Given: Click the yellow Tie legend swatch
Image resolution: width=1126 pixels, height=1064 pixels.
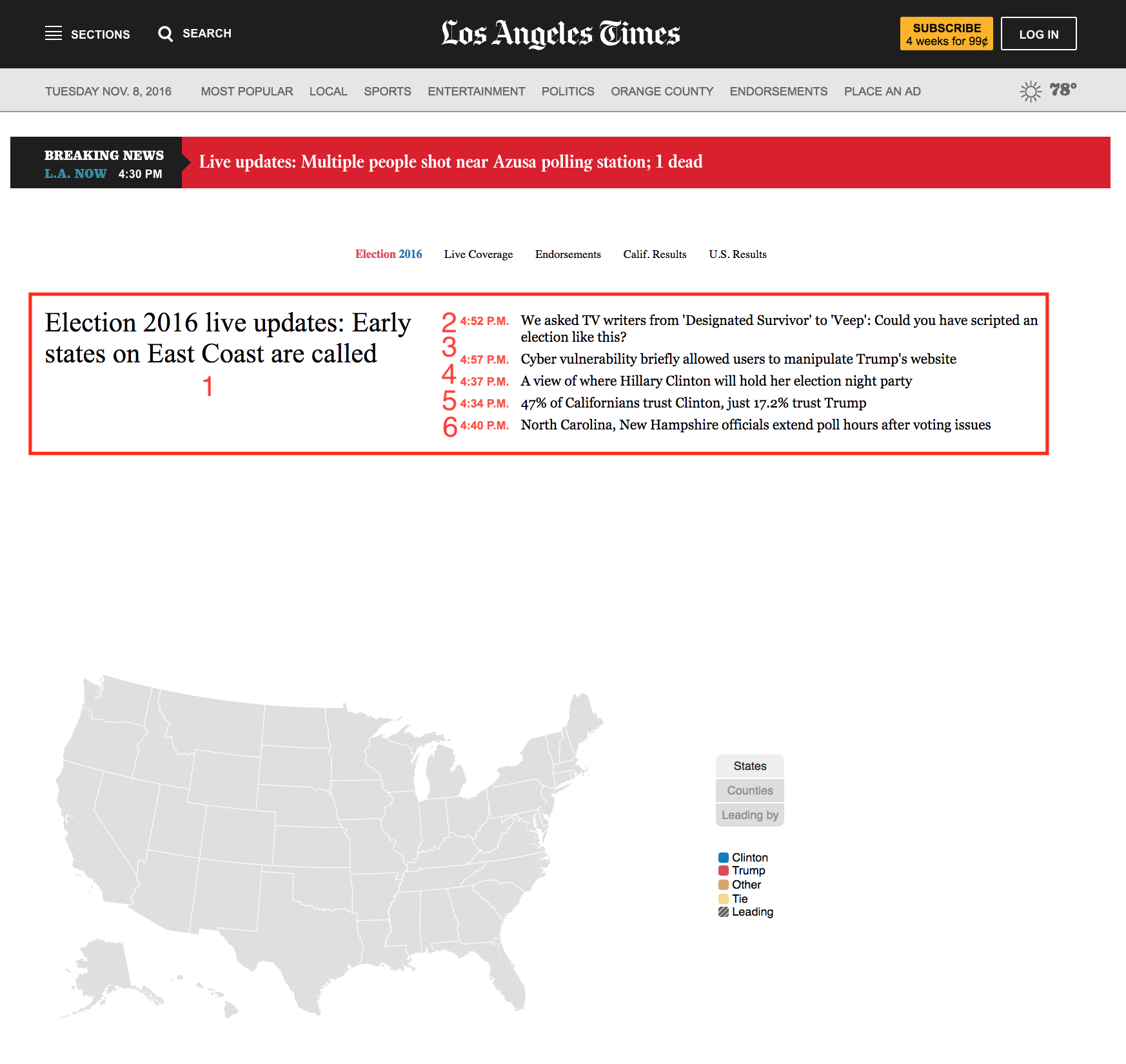Looking at the screenshot, I should (724, 899).
